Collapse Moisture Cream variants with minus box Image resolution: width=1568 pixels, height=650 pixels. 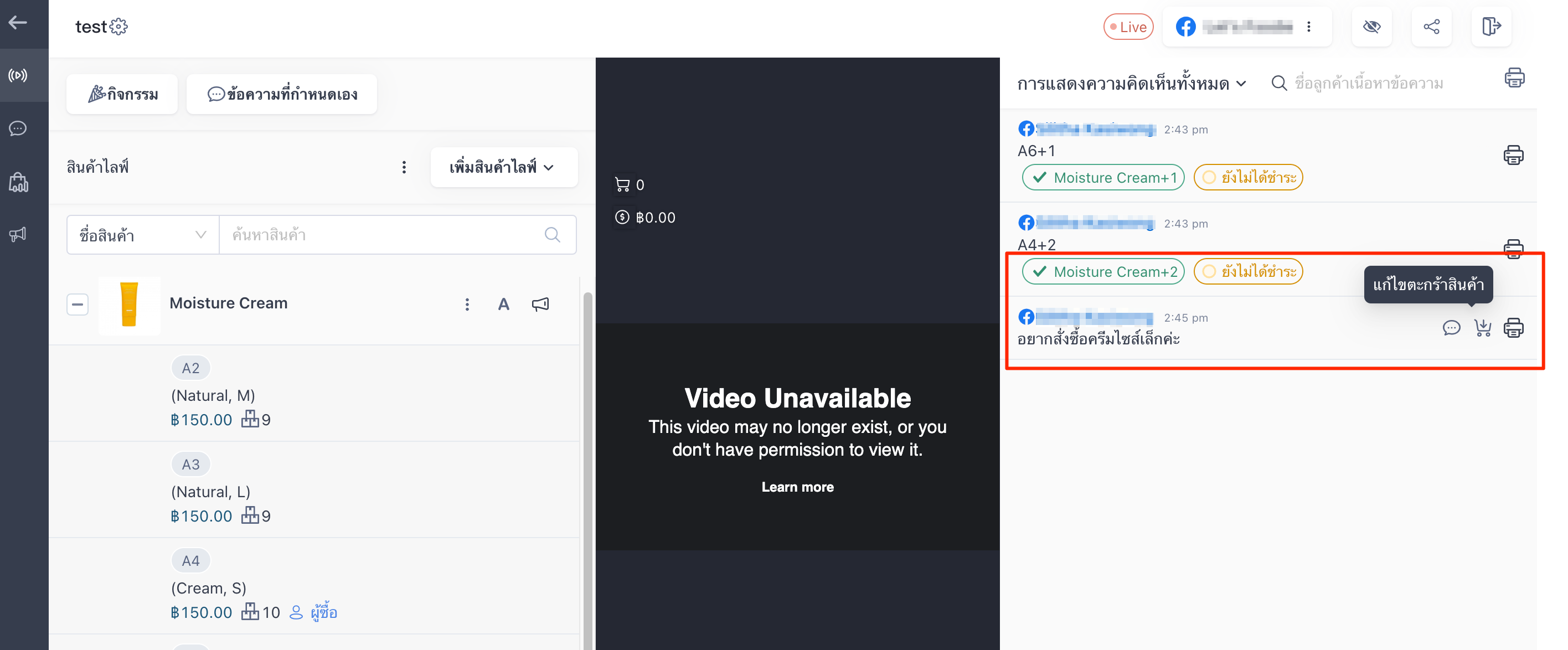78,305
